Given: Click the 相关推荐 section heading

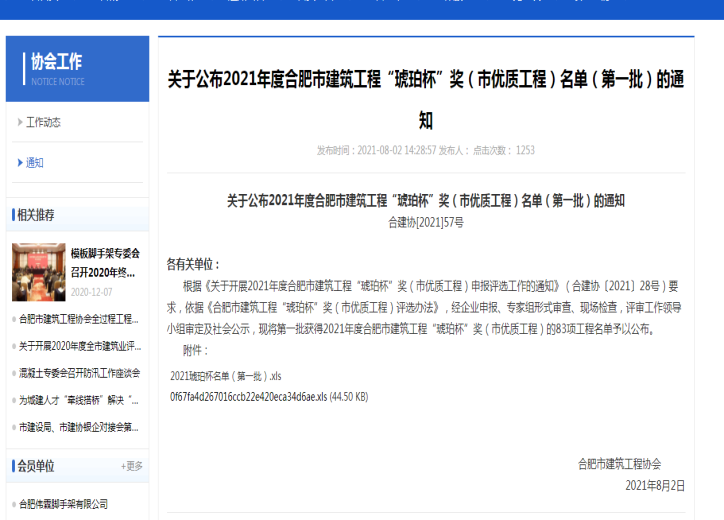Looking at the screenshot, I should tap(36, 215).
